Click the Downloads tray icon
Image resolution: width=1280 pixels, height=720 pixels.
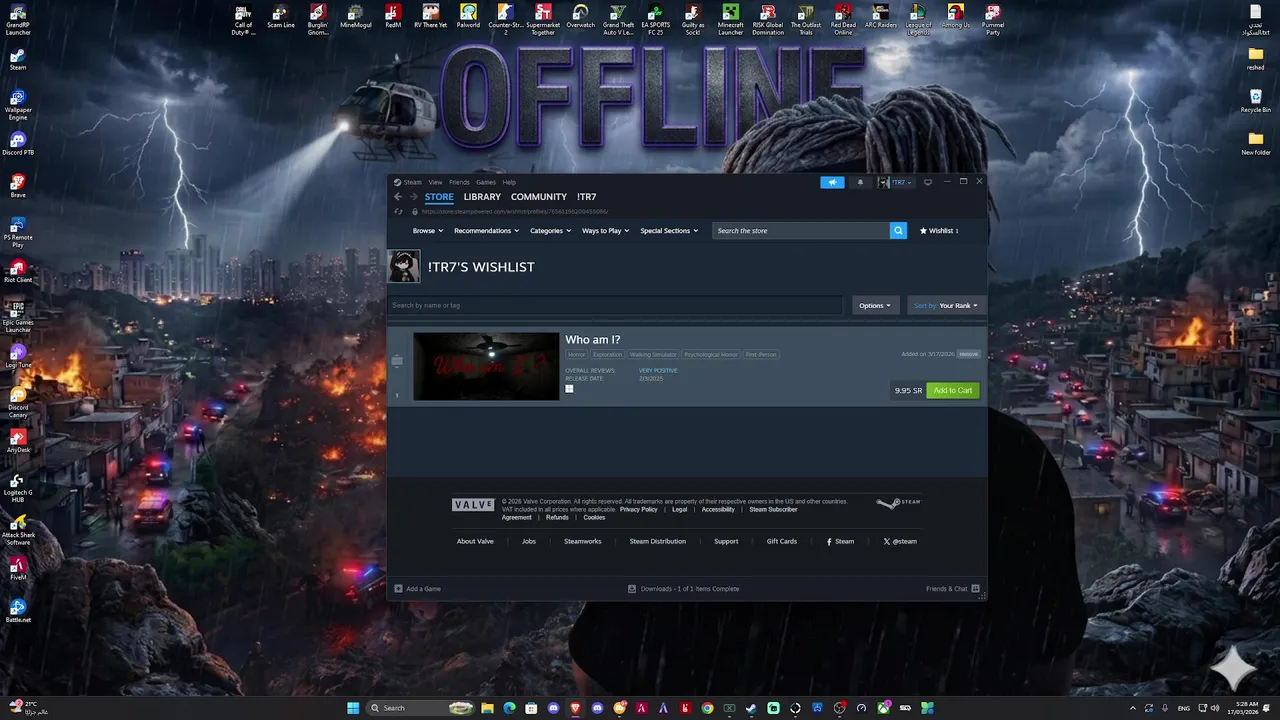(632, 589)
